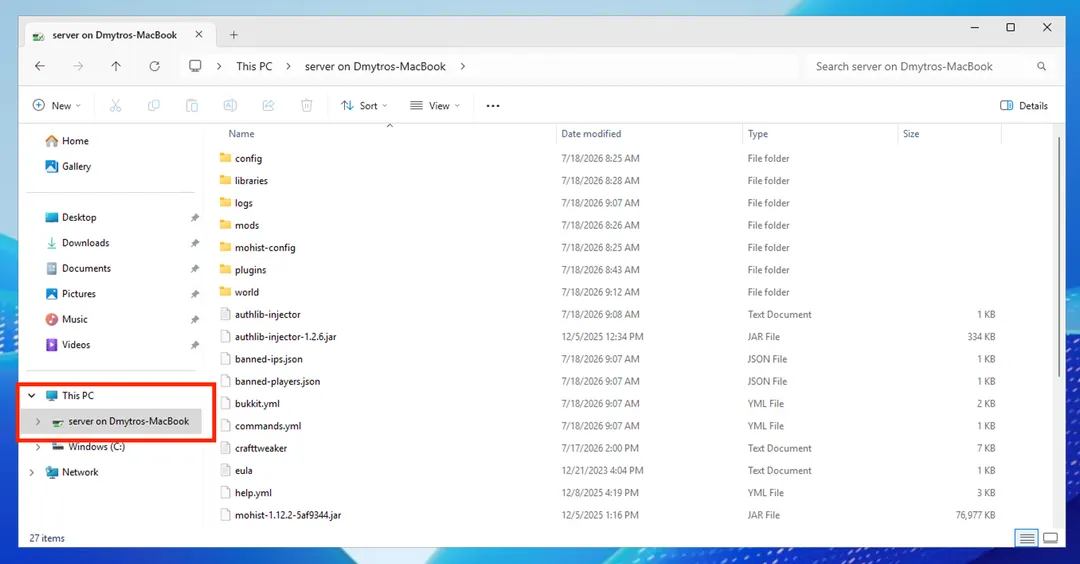Click the PC icon in address bar

tap(195, 66)
